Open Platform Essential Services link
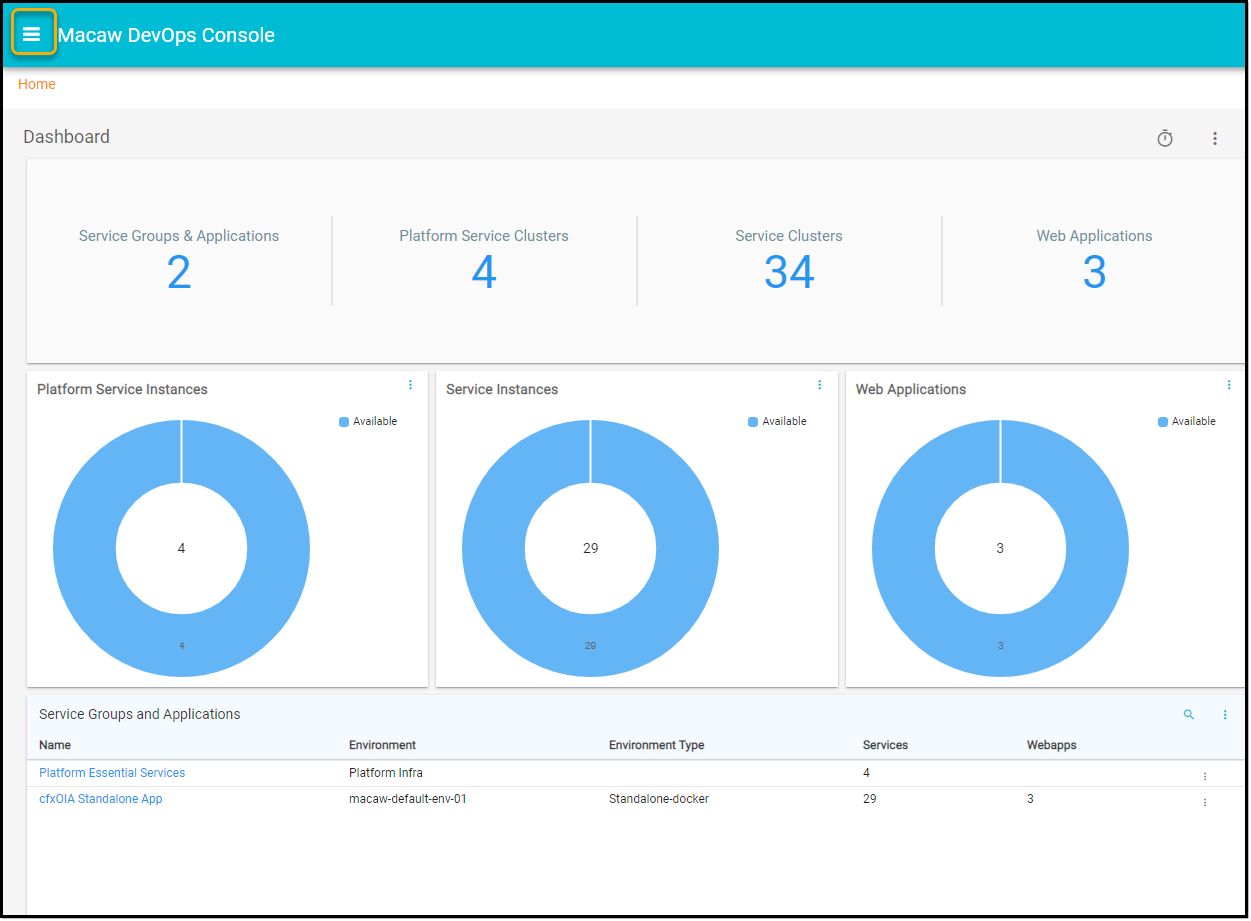 [x=112, y=773]
